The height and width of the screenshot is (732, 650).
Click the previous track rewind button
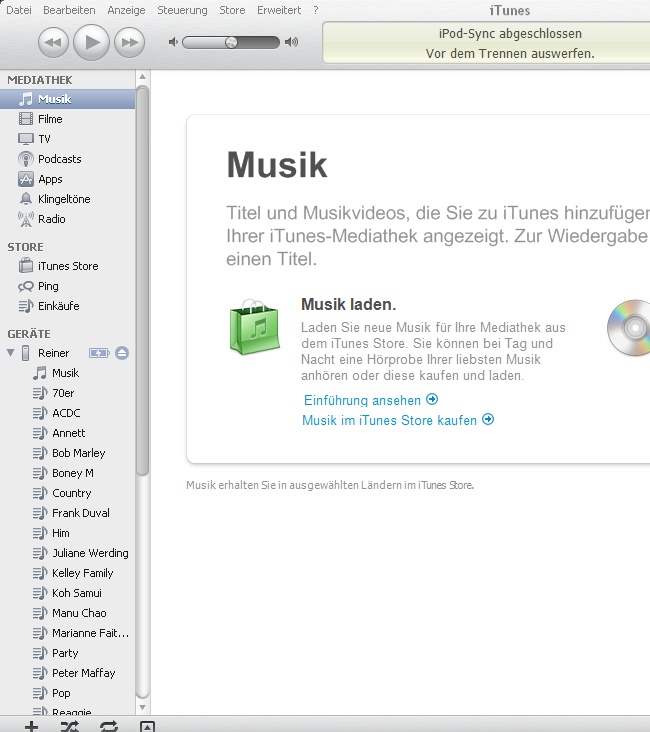coord(53,42)
